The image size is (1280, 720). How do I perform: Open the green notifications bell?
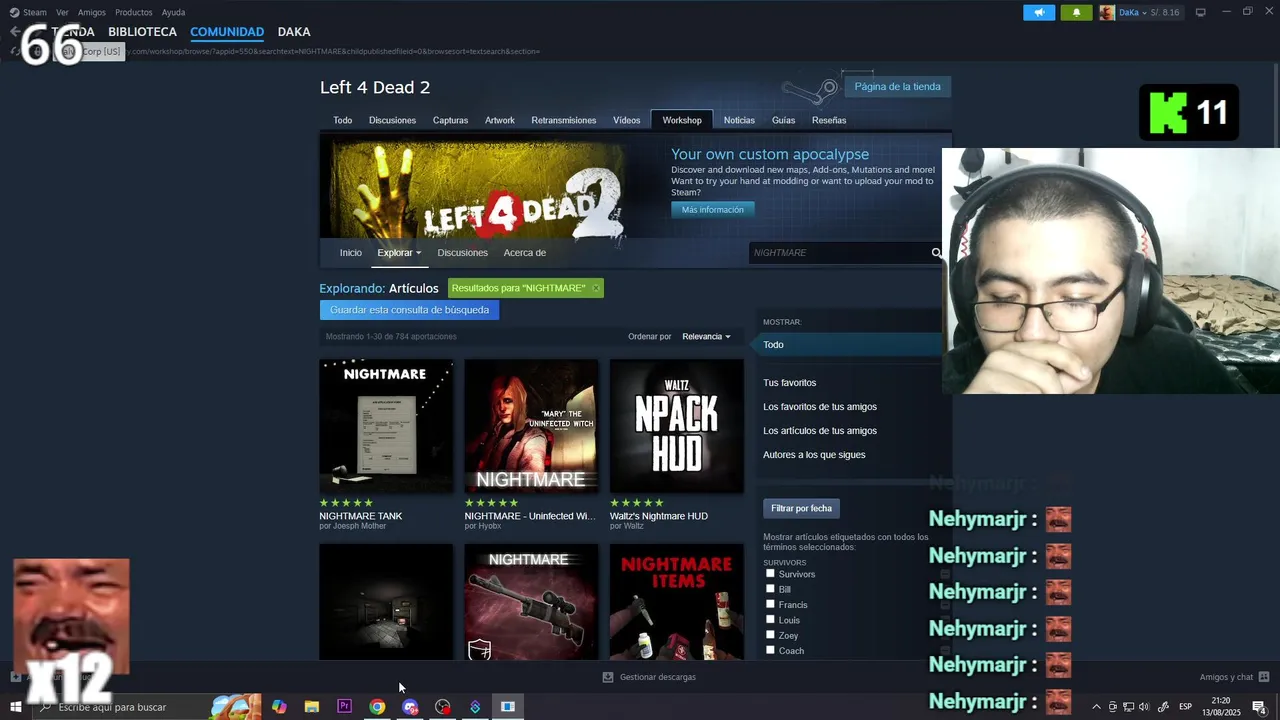1076,12
